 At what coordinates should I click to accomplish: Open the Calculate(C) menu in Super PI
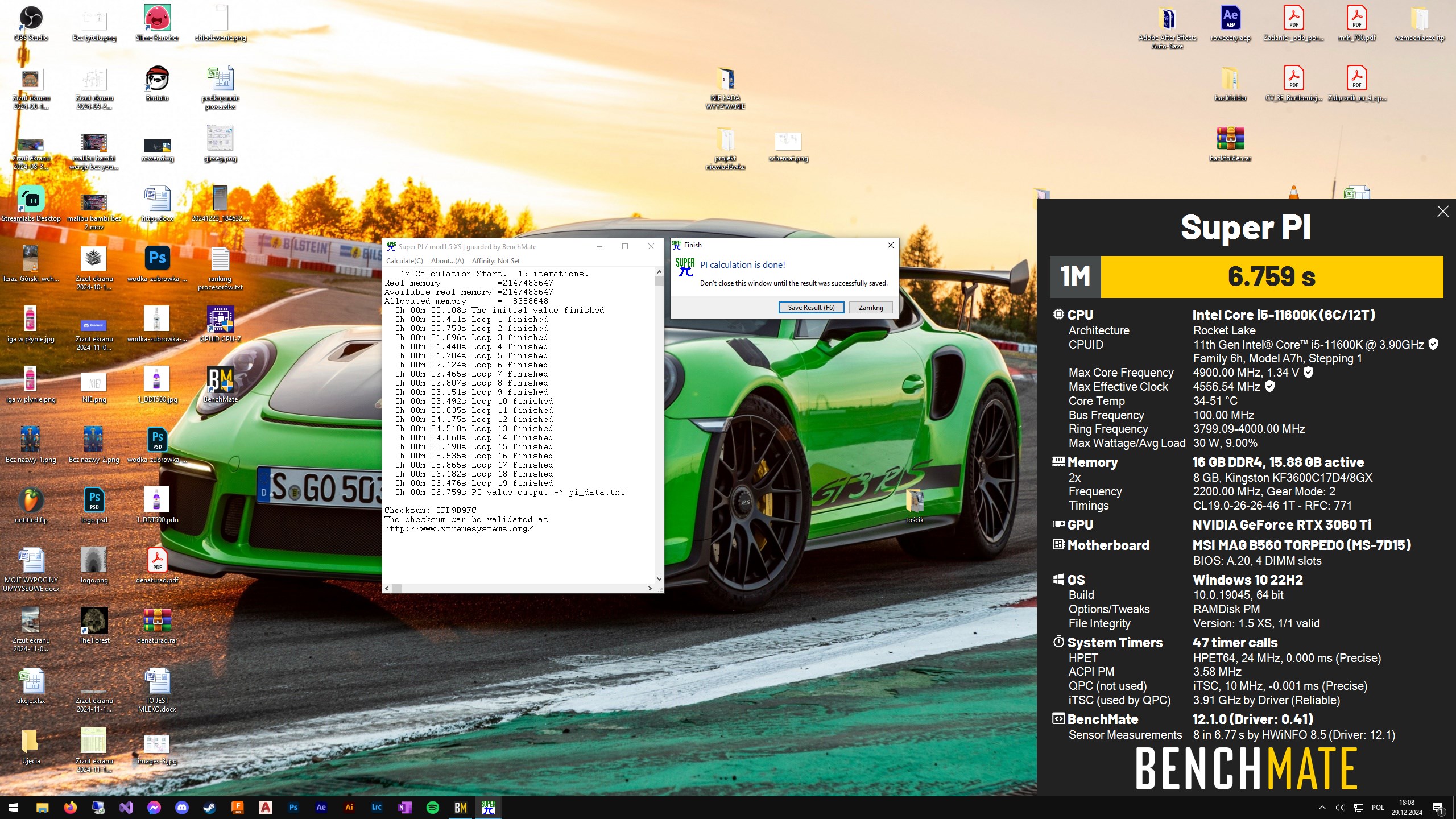coord(404,261)
